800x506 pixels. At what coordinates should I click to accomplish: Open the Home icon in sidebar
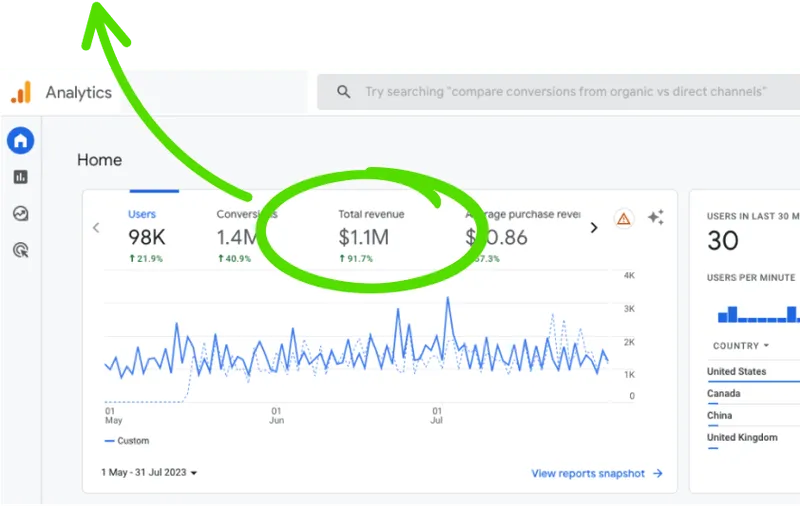tap(20, 141)
